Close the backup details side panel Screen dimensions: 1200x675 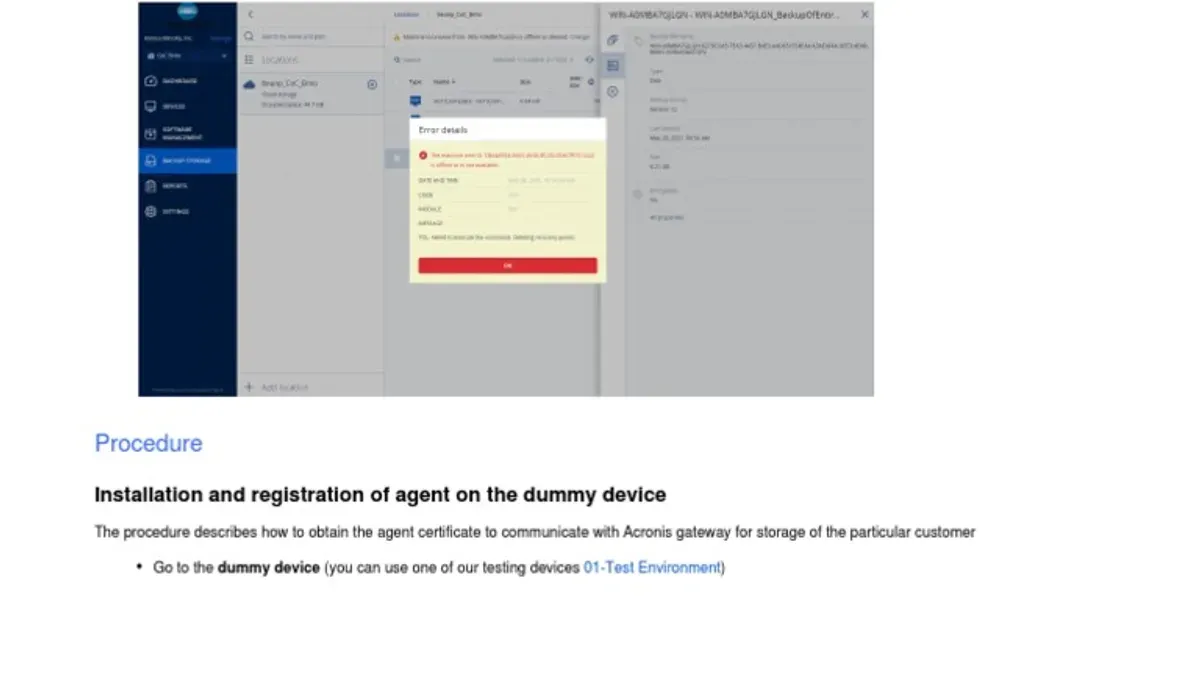click(x=865, y=15)
